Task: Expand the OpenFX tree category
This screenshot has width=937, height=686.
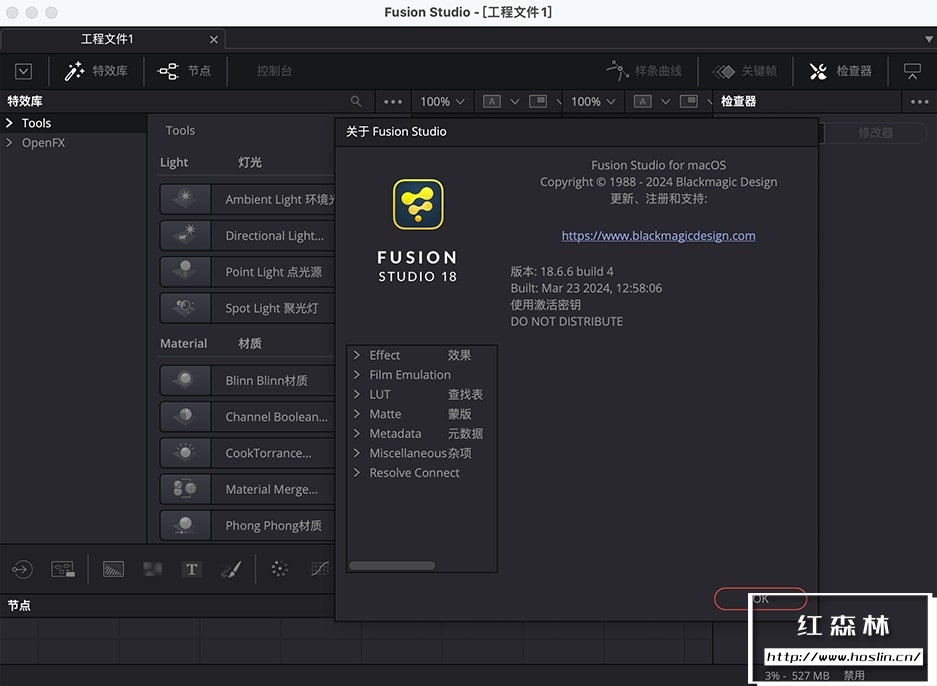Action: coord(9,143)
